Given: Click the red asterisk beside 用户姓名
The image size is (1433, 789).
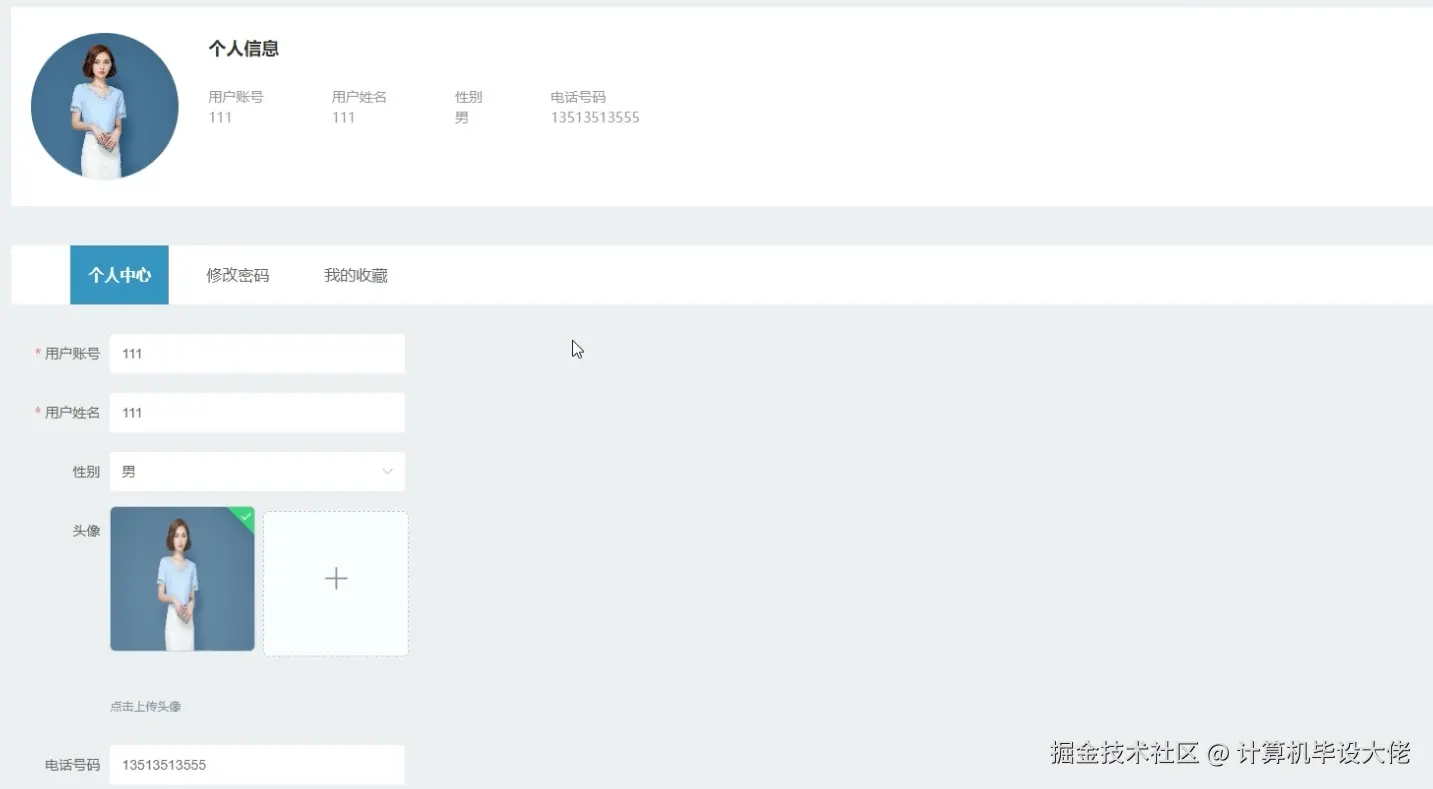Looking at the screenshot, I should click(36, 412).
